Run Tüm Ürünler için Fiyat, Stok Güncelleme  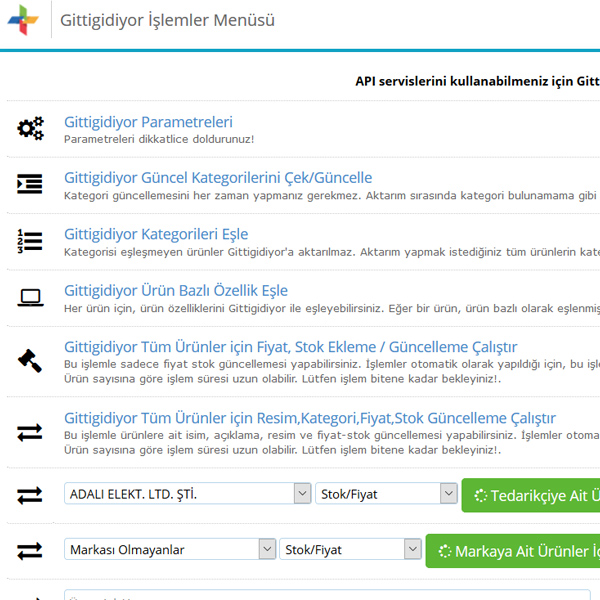click(290, 347)
